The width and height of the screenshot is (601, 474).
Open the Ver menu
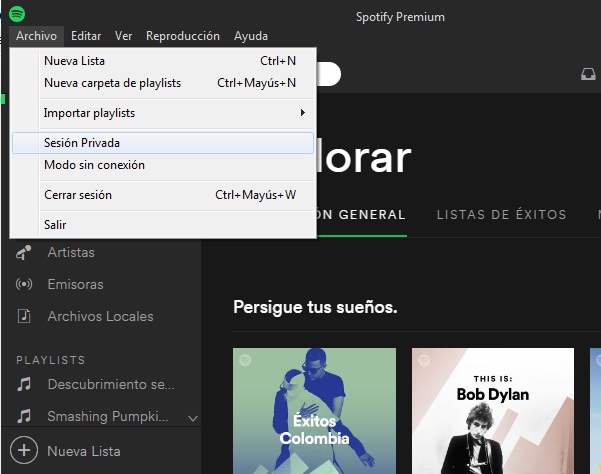[x=123, y=36]
